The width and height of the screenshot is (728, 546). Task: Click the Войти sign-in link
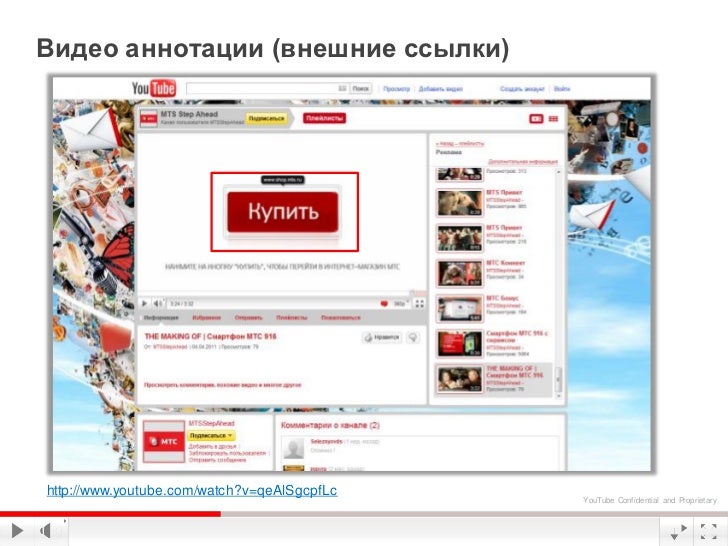click(562, 89)
